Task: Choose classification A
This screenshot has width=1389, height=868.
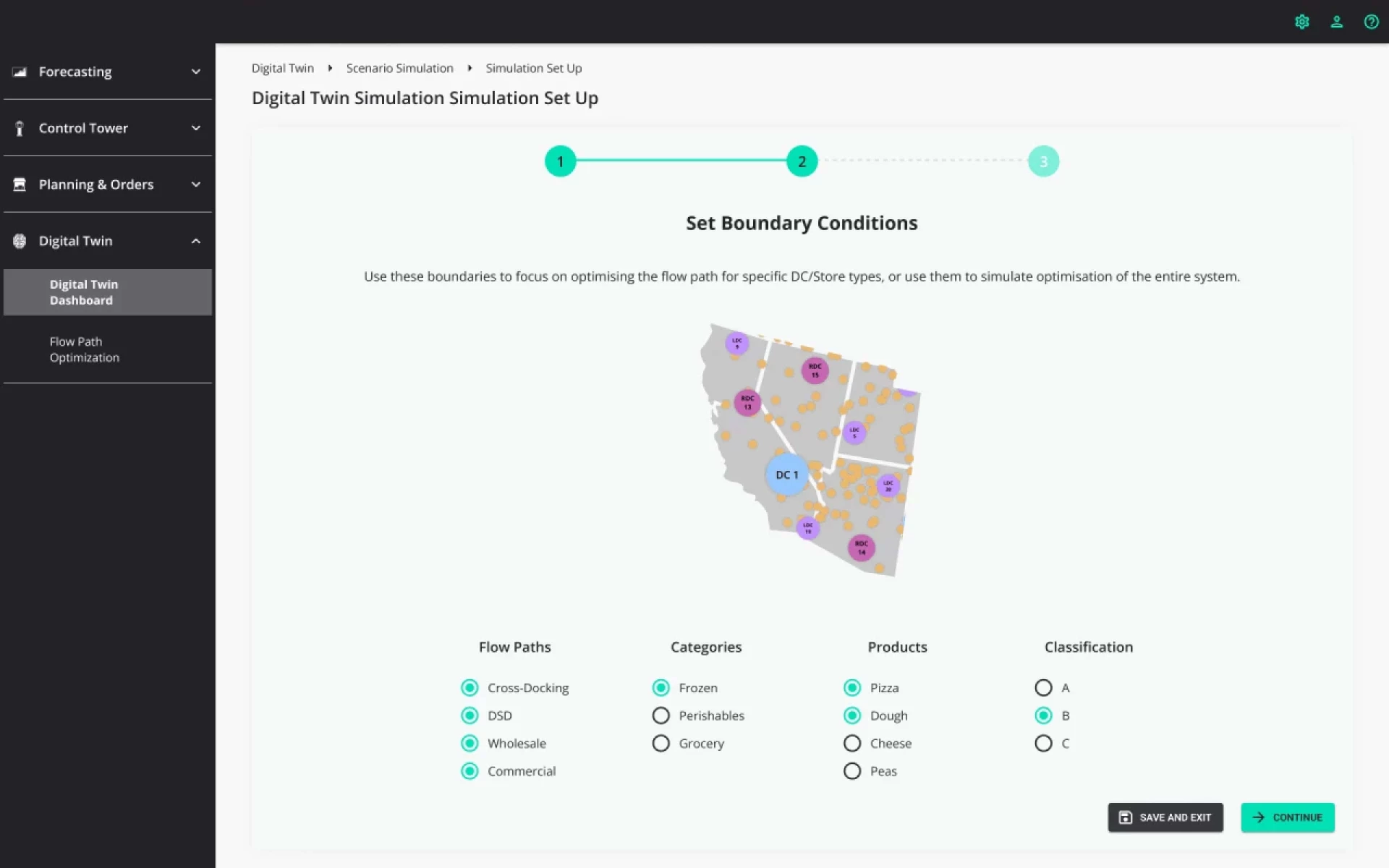Action: pyautogui.click(x=1043, y=688)
